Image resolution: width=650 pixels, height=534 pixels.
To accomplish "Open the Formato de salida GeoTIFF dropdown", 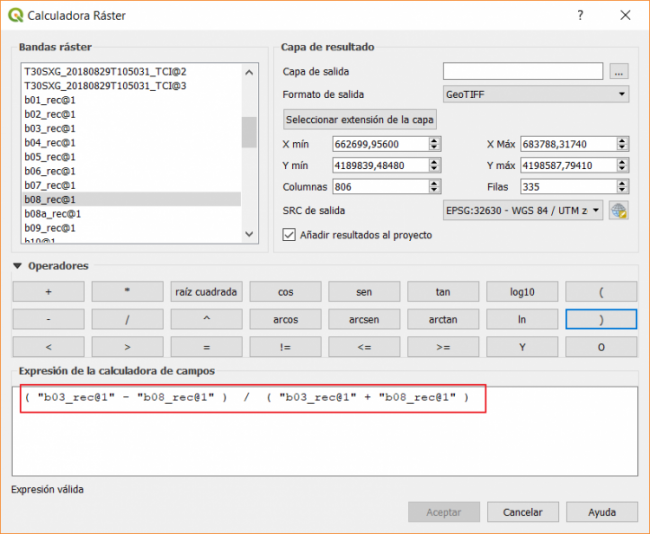I will pyautogui.click(x=536, y=95).
